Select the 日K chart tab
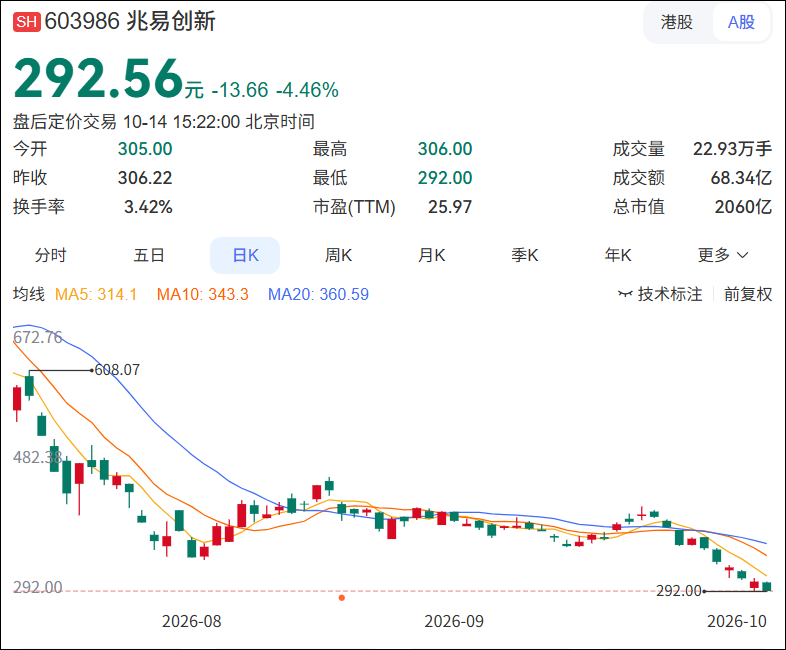 [245, 256]
